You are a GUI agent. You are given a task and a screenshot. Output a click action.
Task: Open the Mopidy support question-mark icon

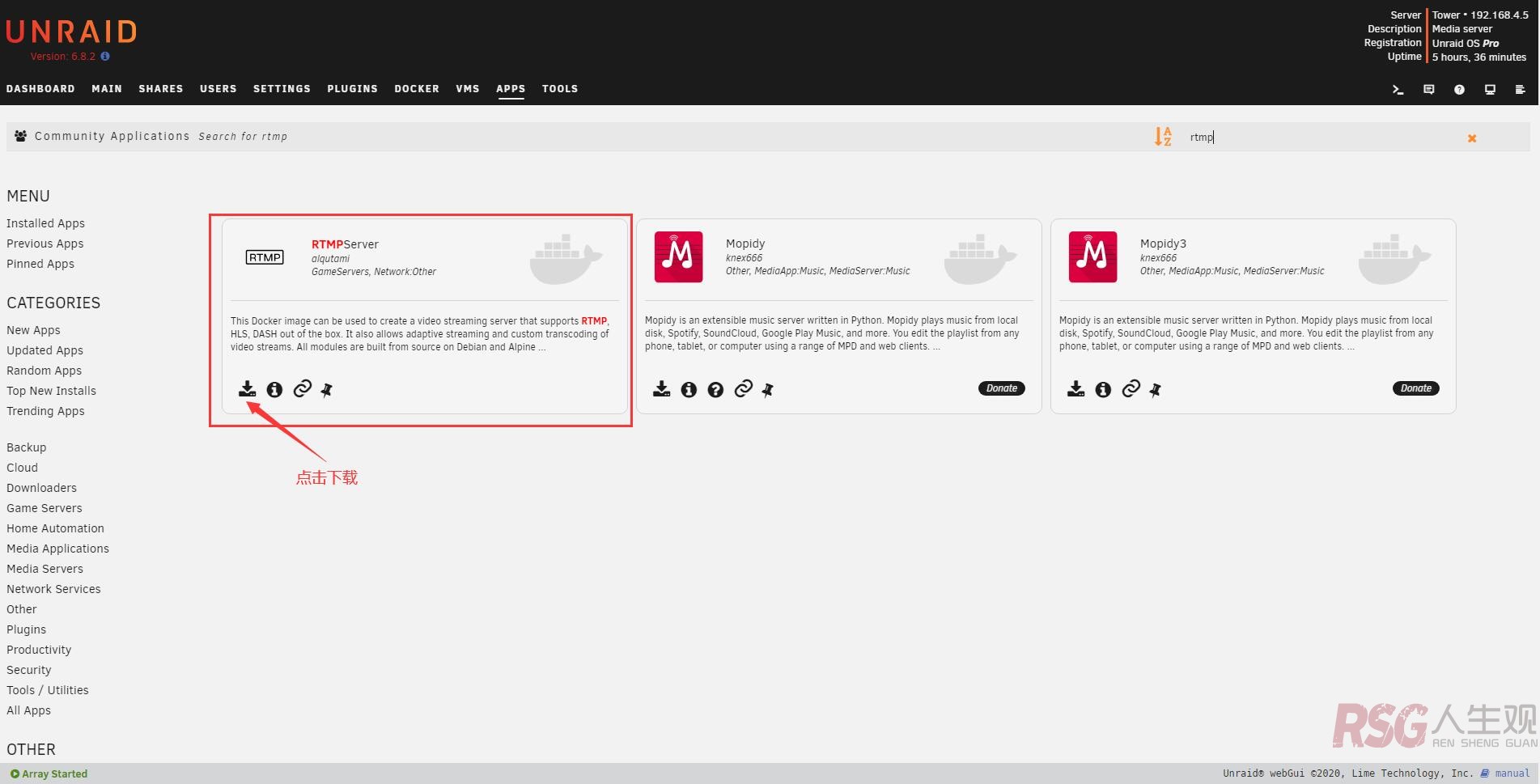(x=715, y=390)
